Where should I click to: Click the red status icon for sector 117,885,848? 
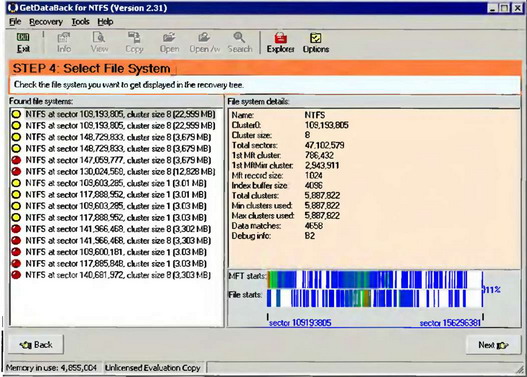pyautogui.click(x=16, y=263)
